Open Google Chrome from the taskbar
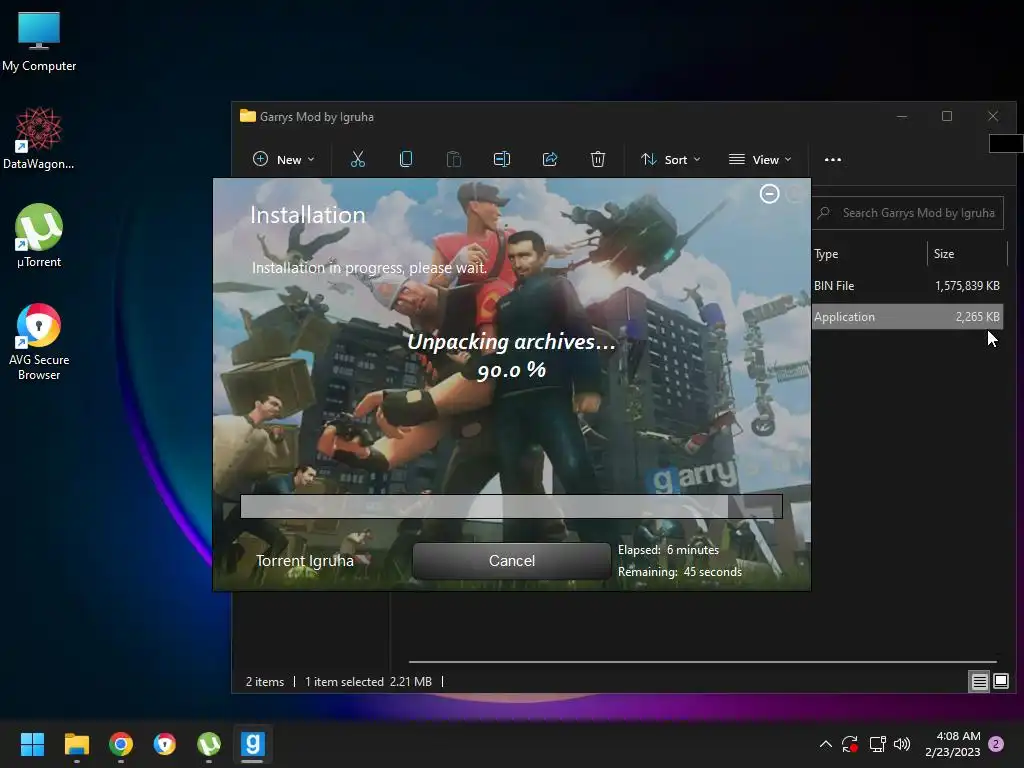Screen dimensions: 1024x768 click(121, 744)
